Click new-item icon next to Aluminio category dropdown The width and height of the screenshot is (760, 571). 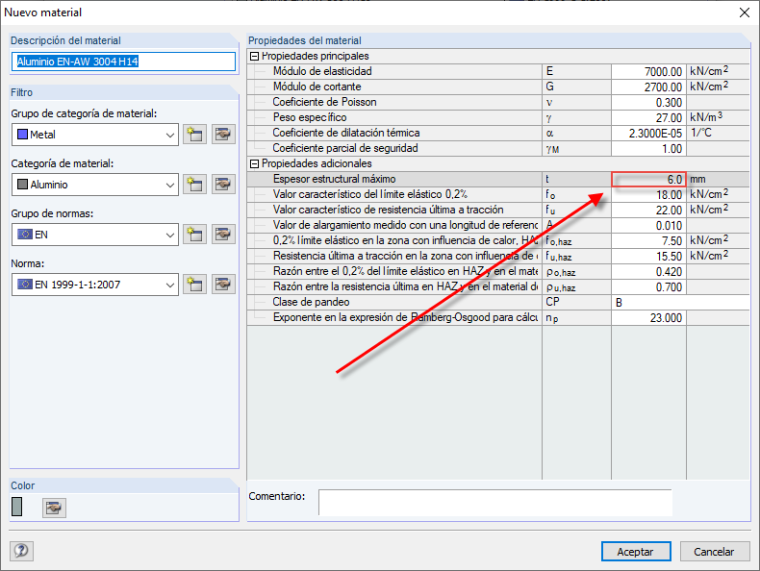pos(195,184)
